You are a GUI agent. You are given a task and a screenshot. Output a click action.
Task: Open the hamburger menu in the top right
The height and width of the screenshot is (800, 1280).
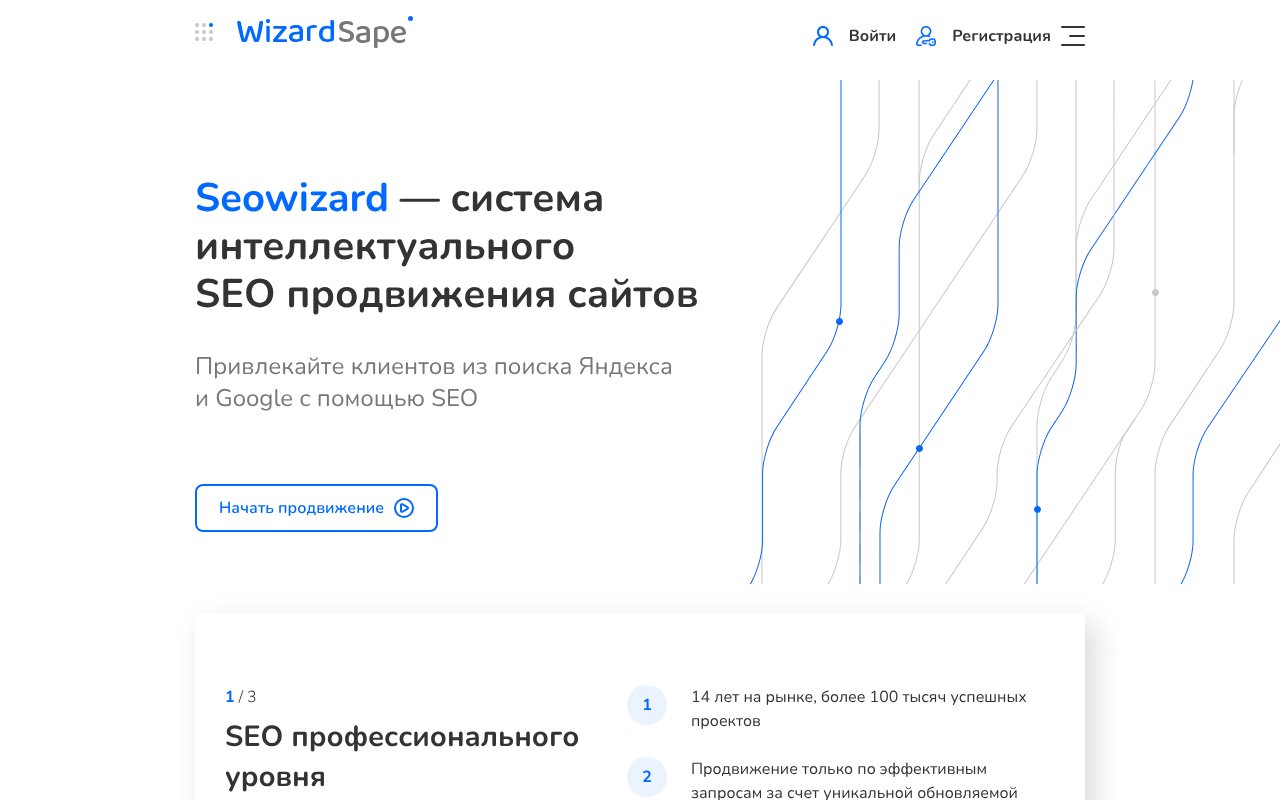[x=1072, y=36]
